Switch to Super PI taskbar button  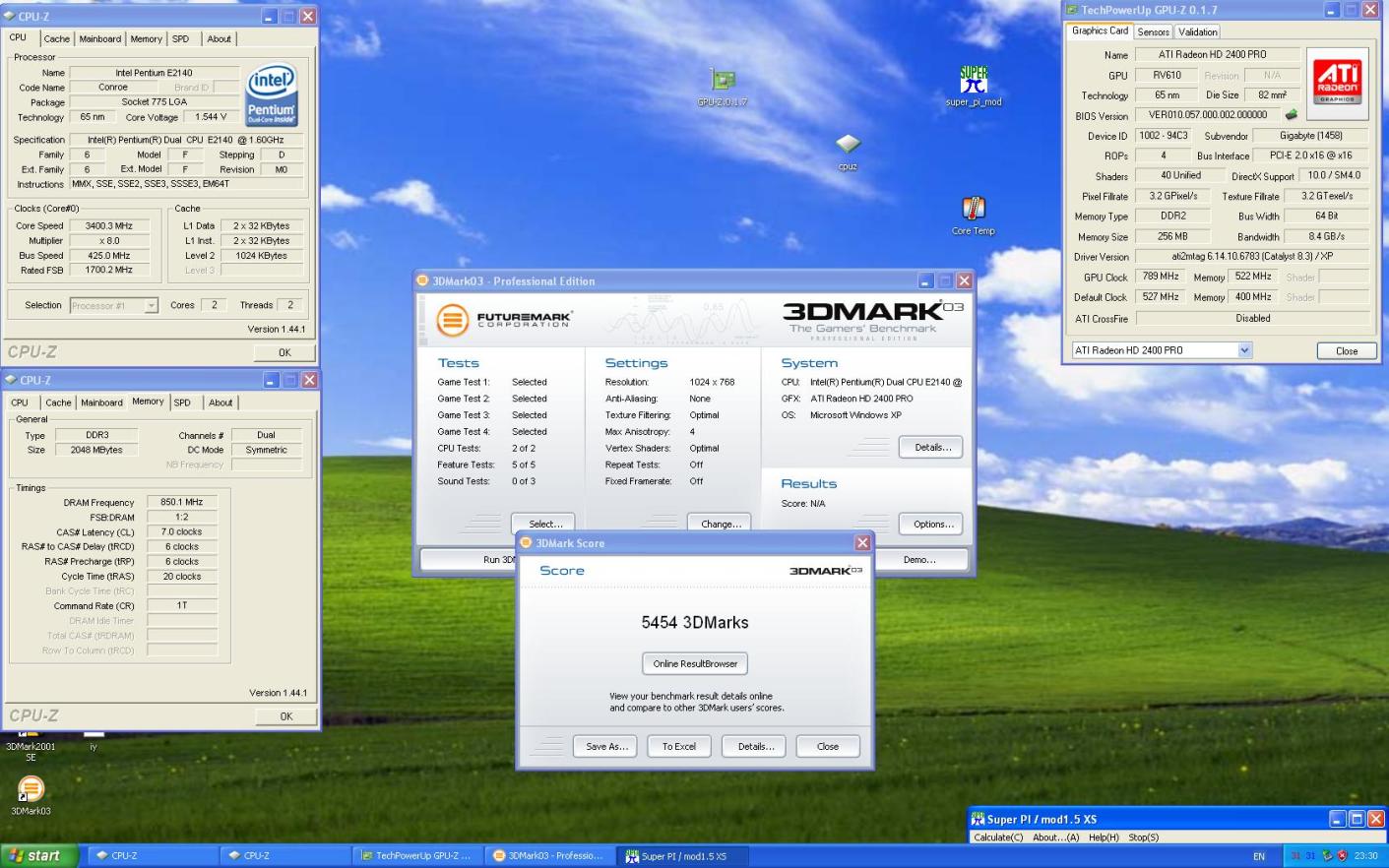tap(683, 856)
